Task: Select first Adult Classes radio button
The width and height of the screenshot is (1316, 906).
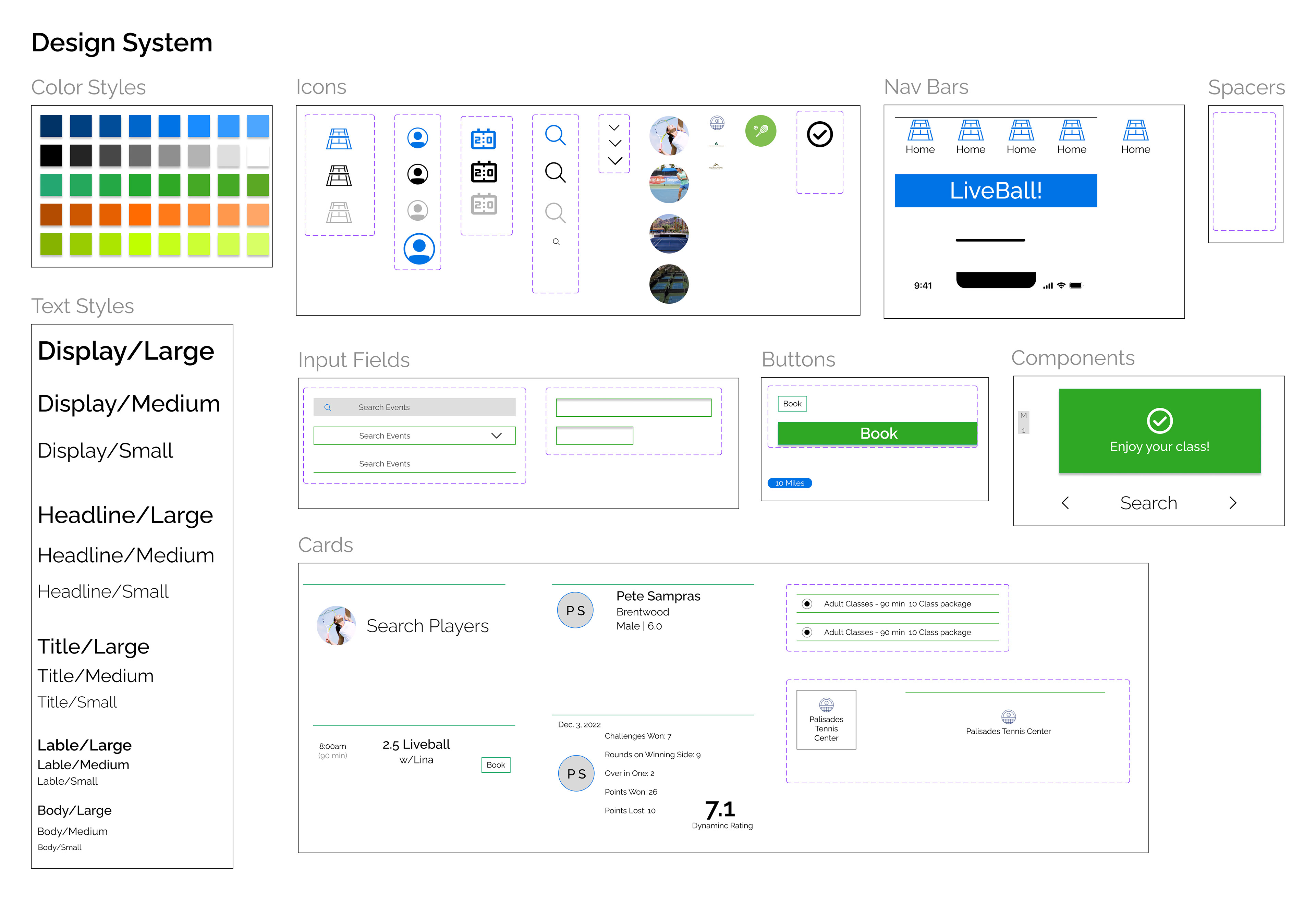Action: [806, 604]
